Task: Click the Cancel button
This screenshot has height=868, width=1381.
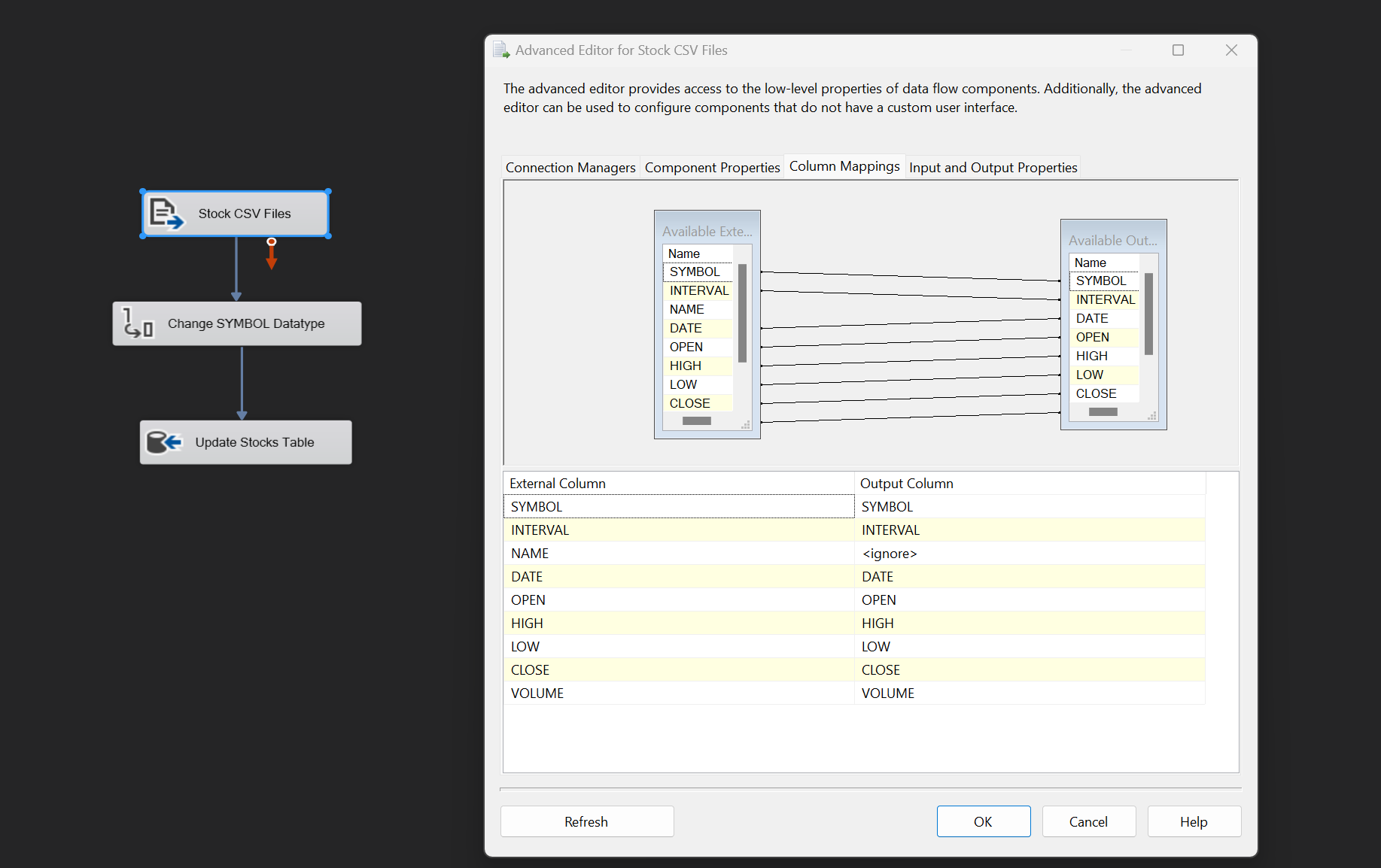Action: [x=1088, y=821]
